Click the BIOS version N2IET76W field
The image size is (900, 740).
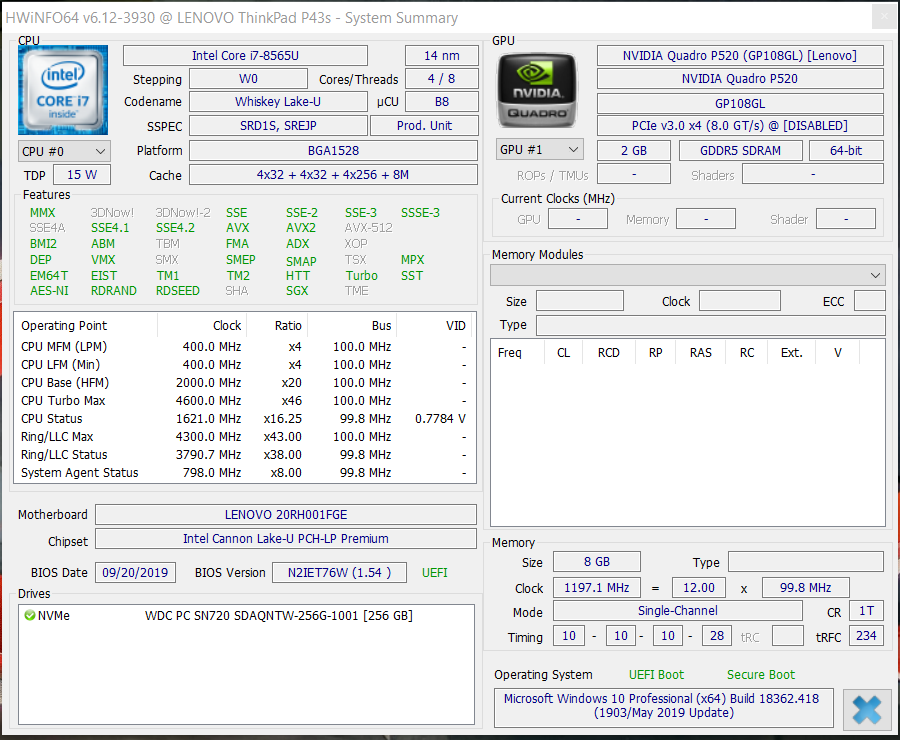coord(340,573)
